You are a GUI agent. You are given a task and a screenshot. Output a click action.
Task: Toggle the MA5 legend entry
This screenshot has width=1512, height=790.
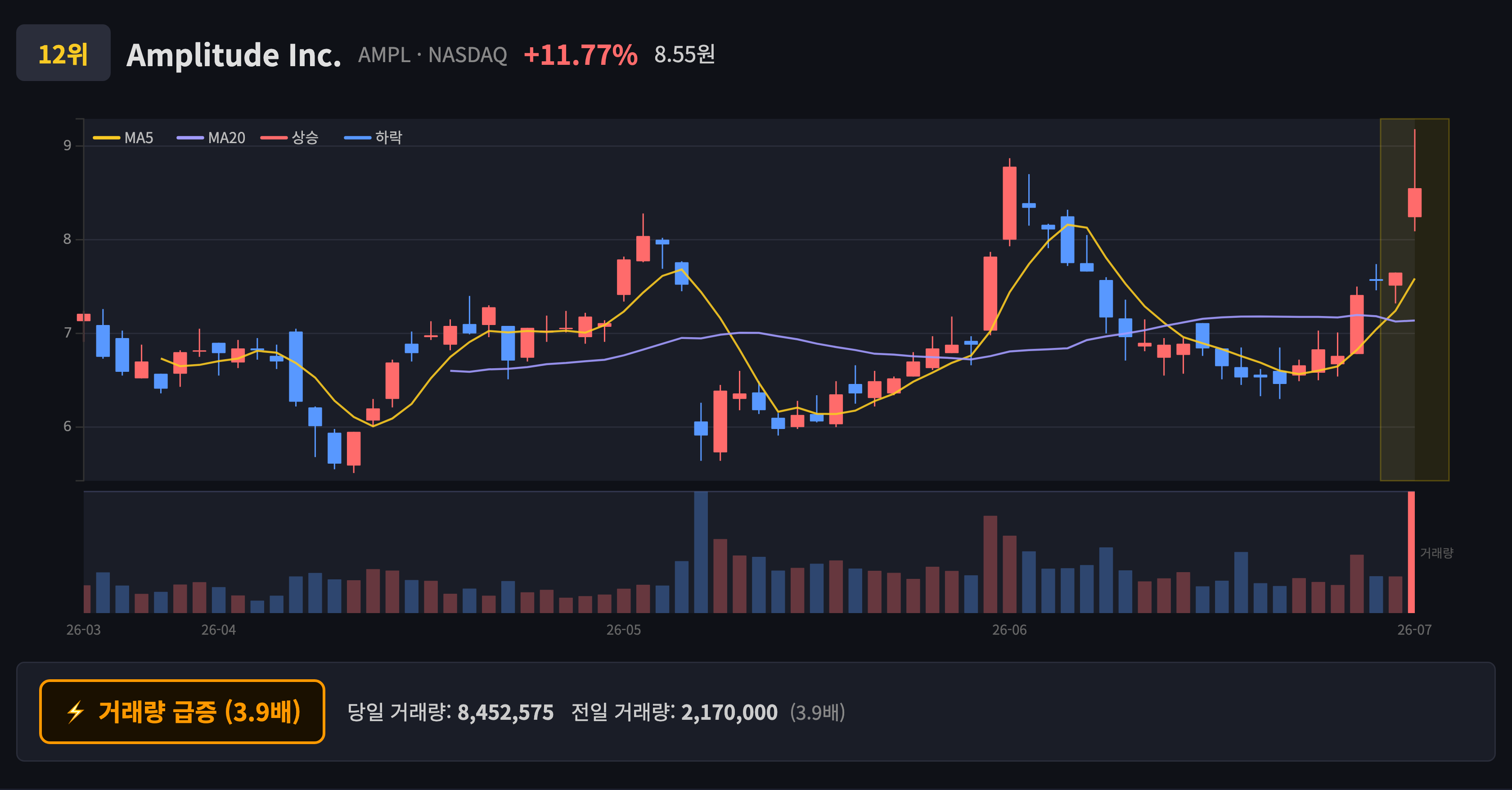click(123, 138)
